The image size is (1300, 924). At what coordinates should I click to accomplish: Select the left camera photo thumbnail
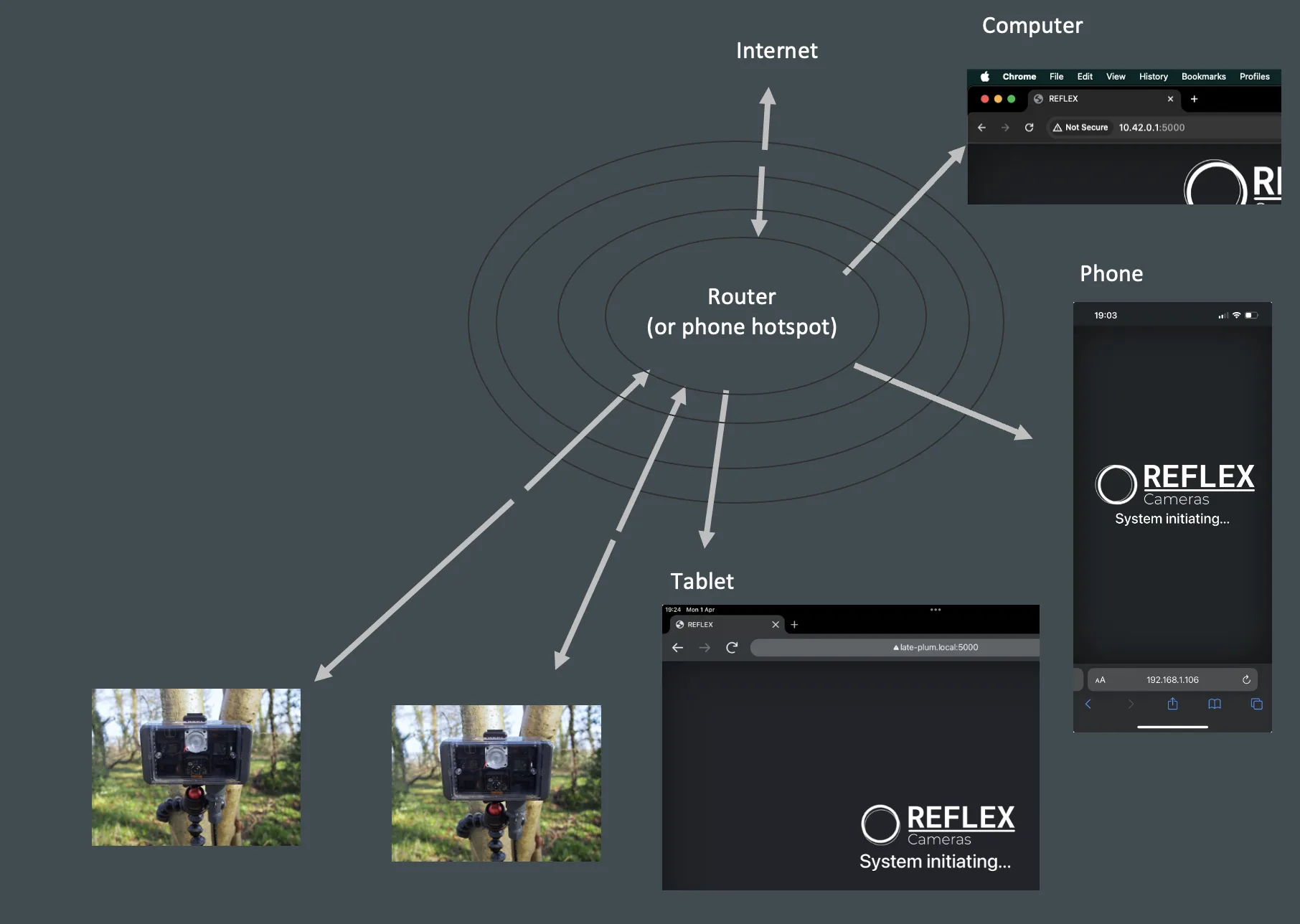(x=196, y=767)
